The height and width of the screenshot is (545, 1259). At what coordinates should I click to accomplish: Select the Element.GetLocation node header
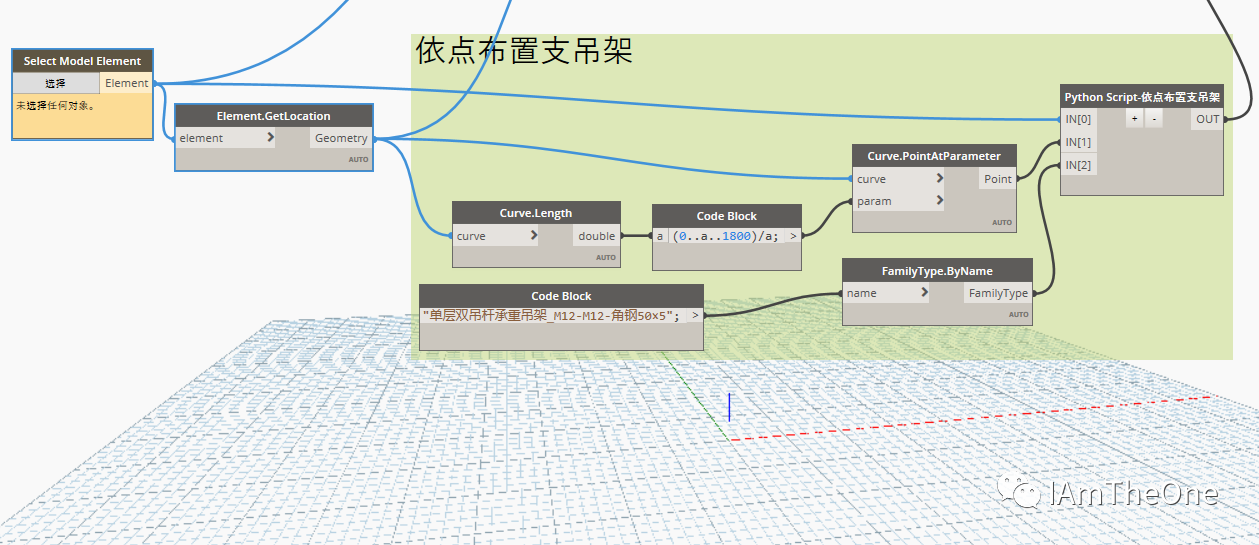(274, 116)
